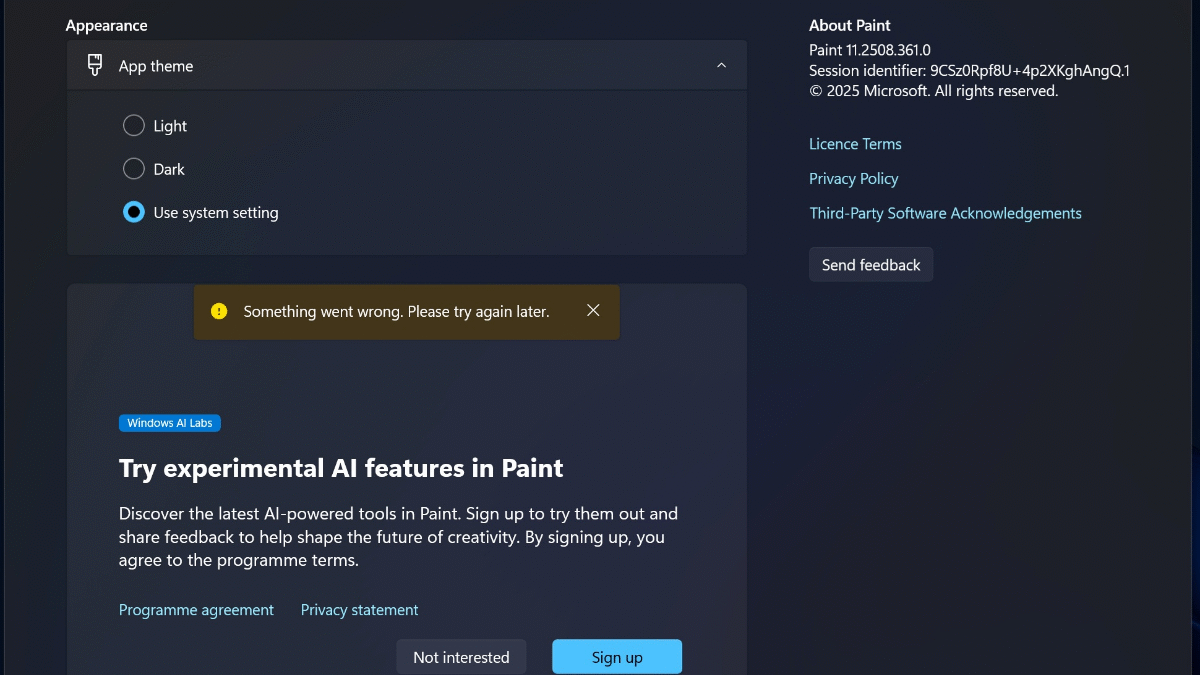Sign up for experimental AI features
This screenshot has width=1200, height=675.
(x=617, y=657)
